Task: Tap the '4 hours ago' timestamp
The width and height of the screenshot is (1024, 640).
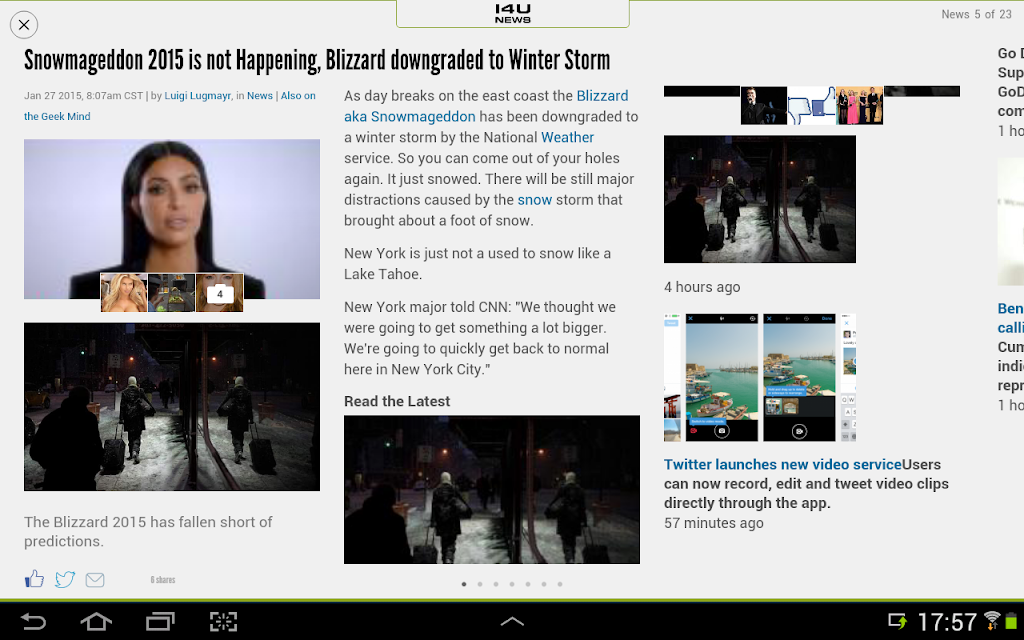Action: (x=702, y=287)
